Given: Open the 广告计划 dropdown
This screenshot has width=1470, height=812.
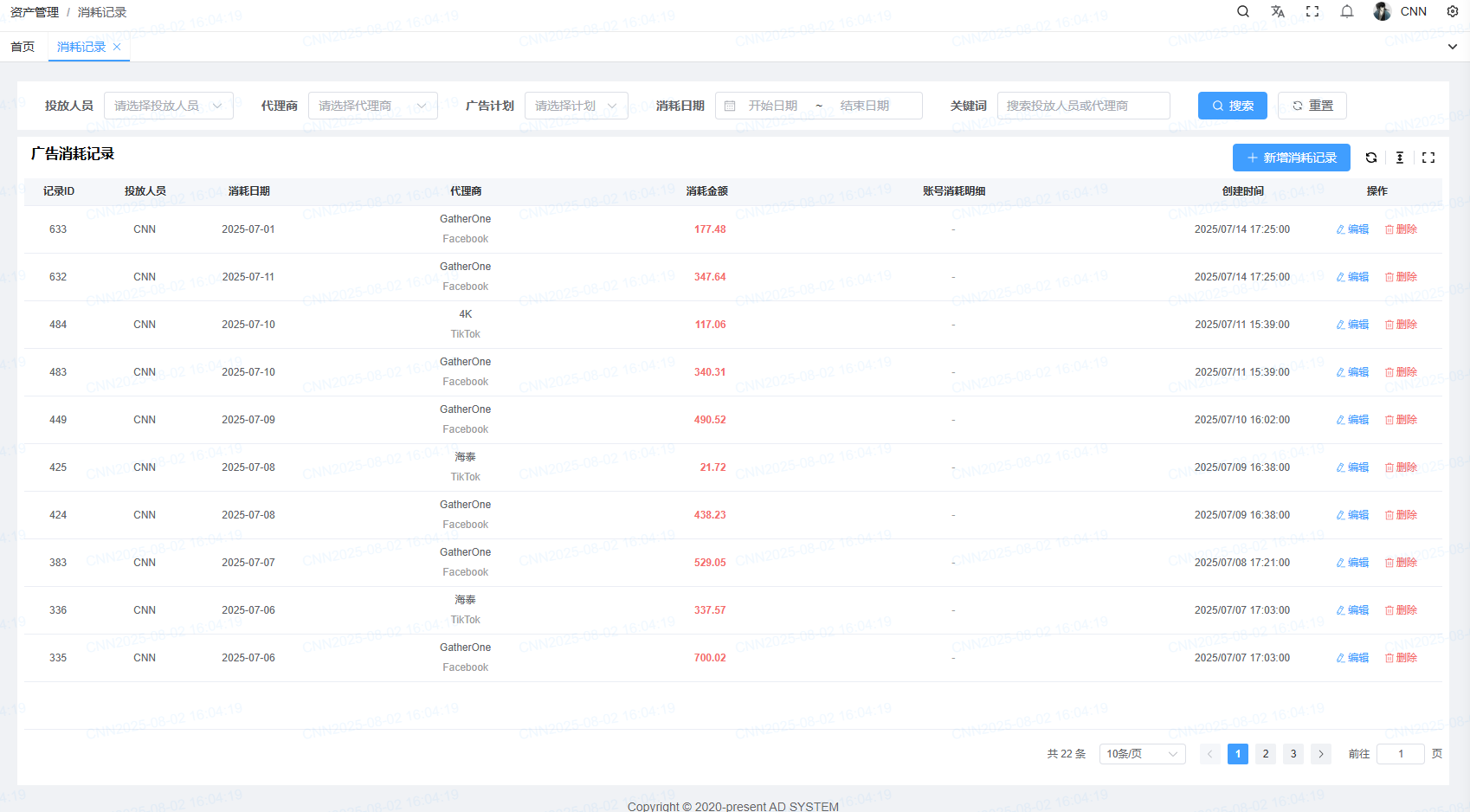Looking at the screenshot, I should click(576, 106).
